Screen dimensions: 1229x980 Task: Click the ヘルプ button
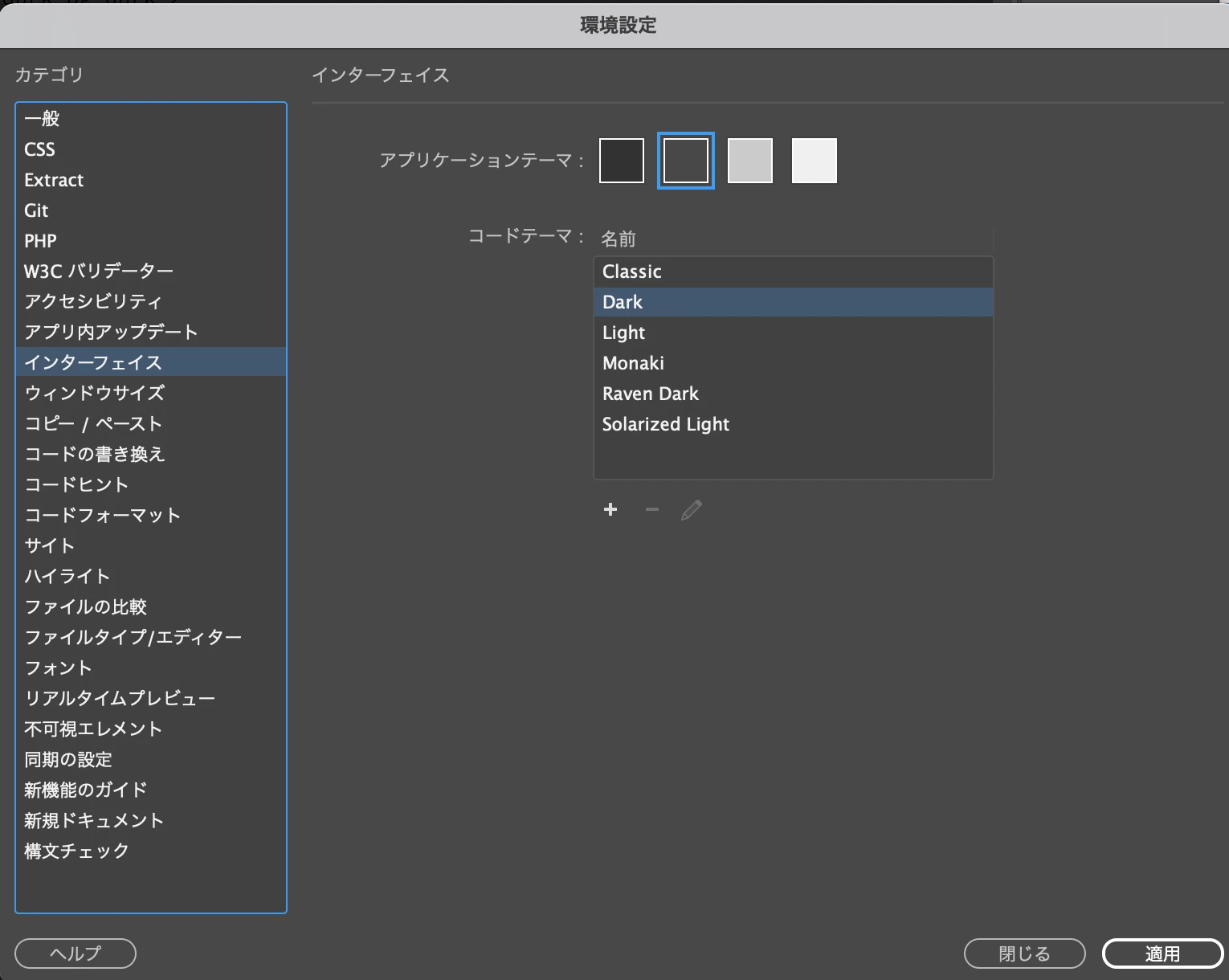click(76, 953)
